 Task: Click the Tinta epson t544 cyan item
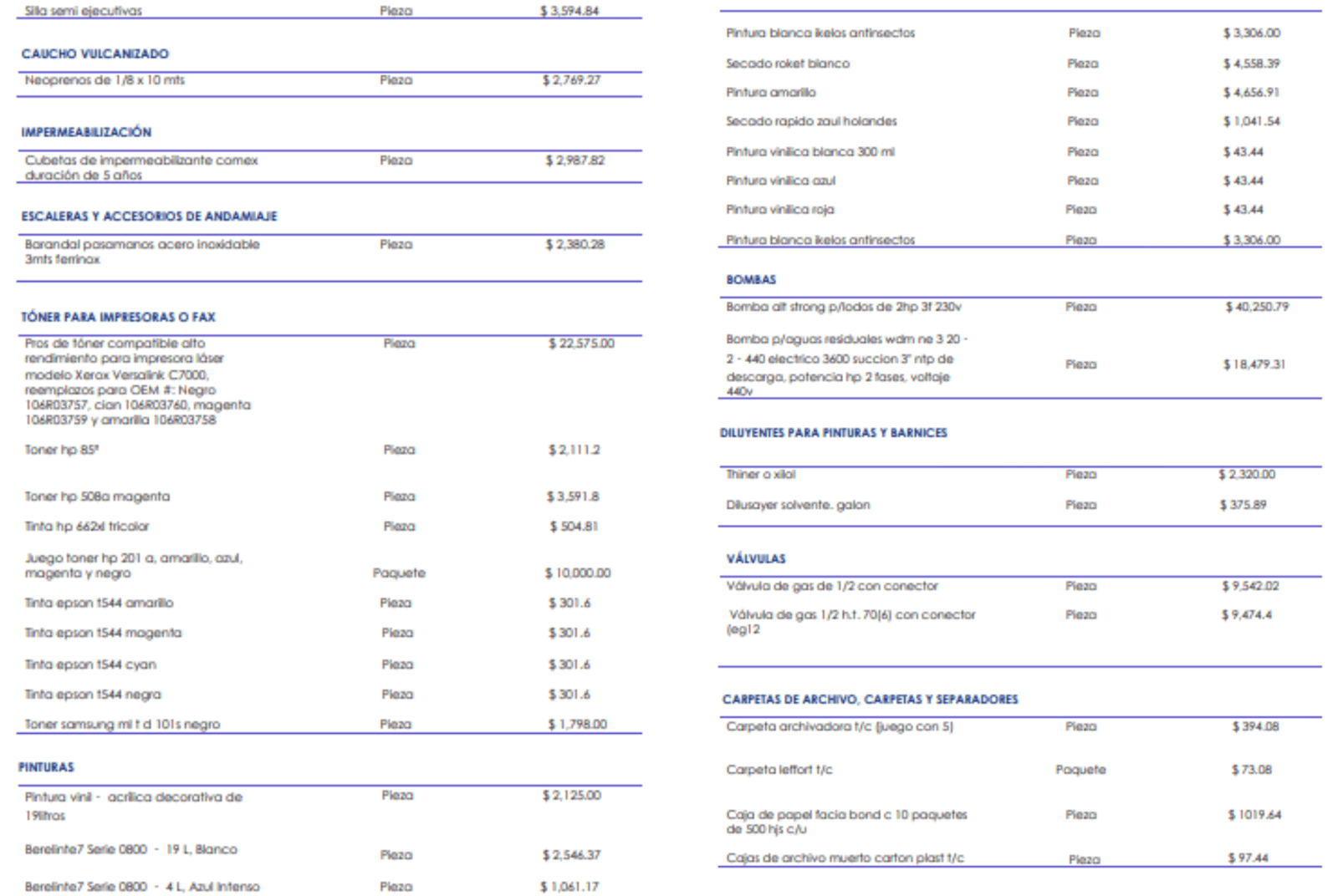click(x=90, y=664)
